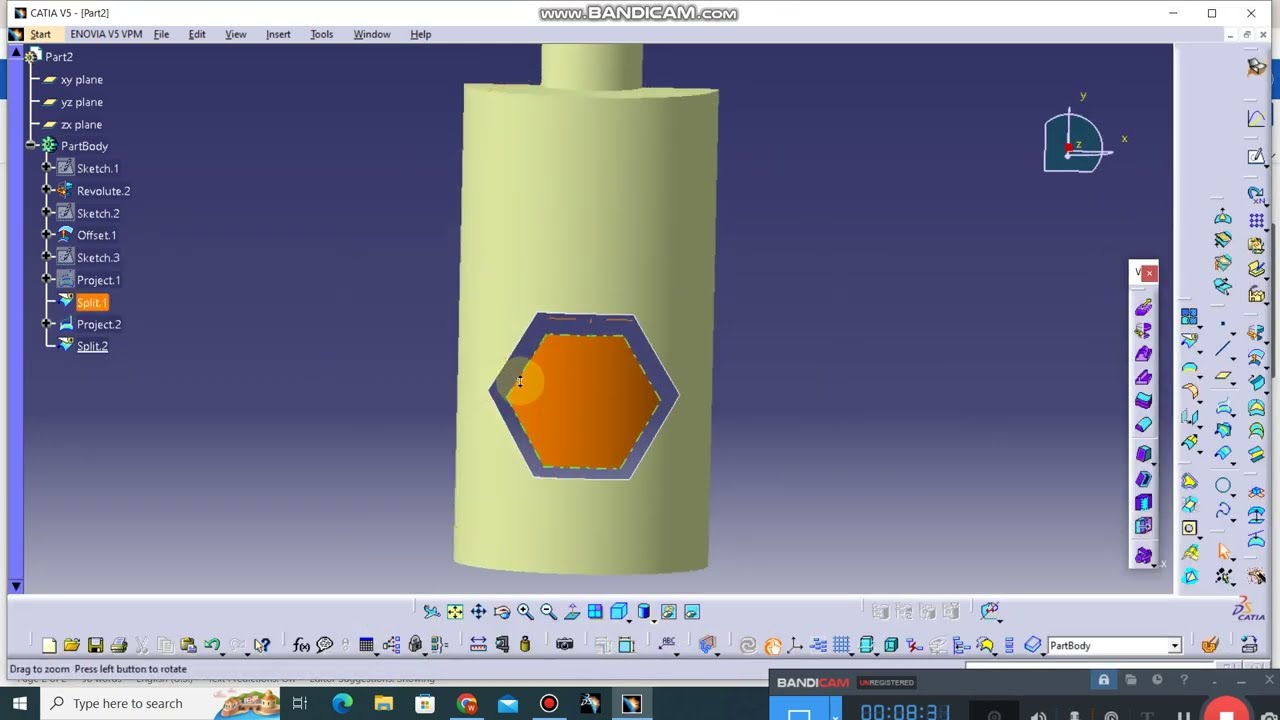Viewport: 1280px width, 720px height.
Task: Toggle Swap visible space icon
Action: pyautogui.click(x=691, y=612)
